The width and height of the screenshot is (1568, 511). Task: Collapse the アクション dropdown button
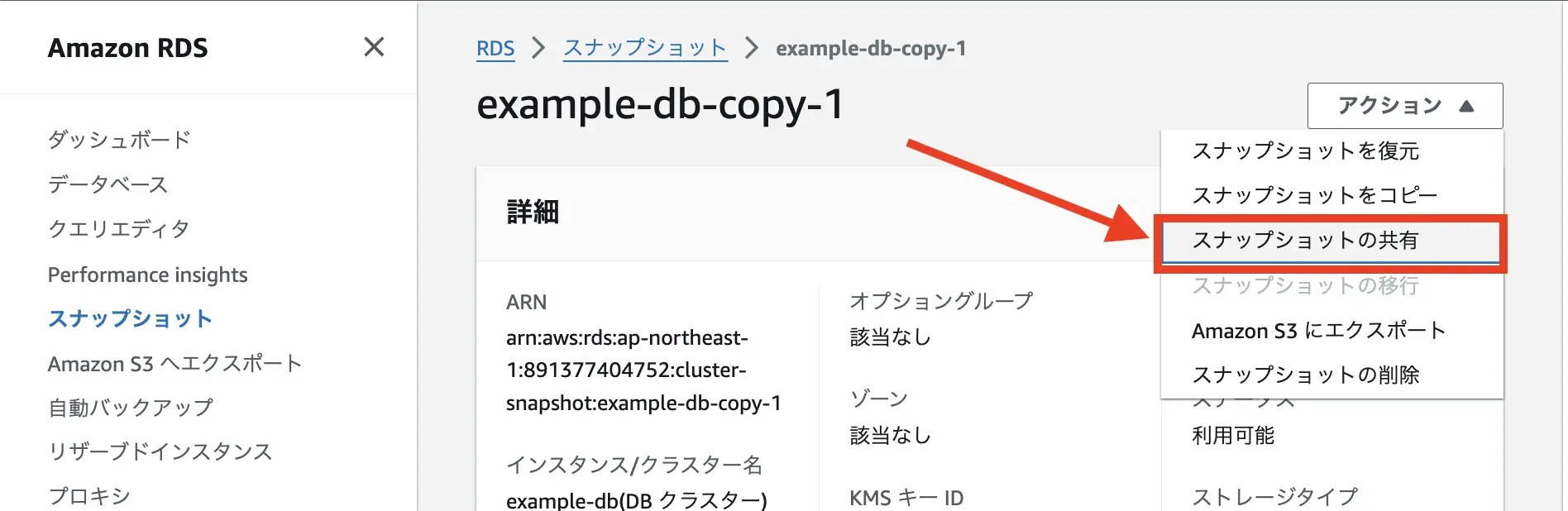click(1405, 106)
